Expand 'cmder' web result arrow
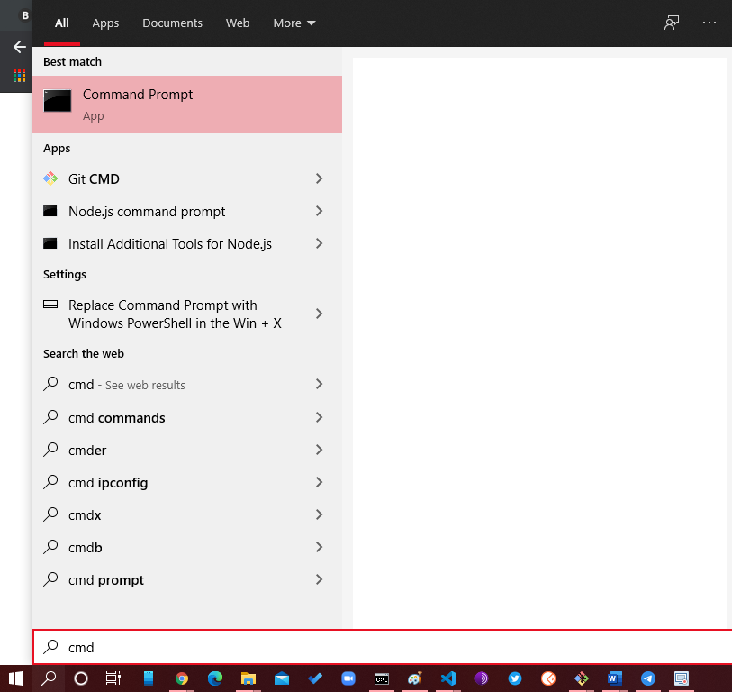Screen dimensions: 732x692 click(319, 450)
